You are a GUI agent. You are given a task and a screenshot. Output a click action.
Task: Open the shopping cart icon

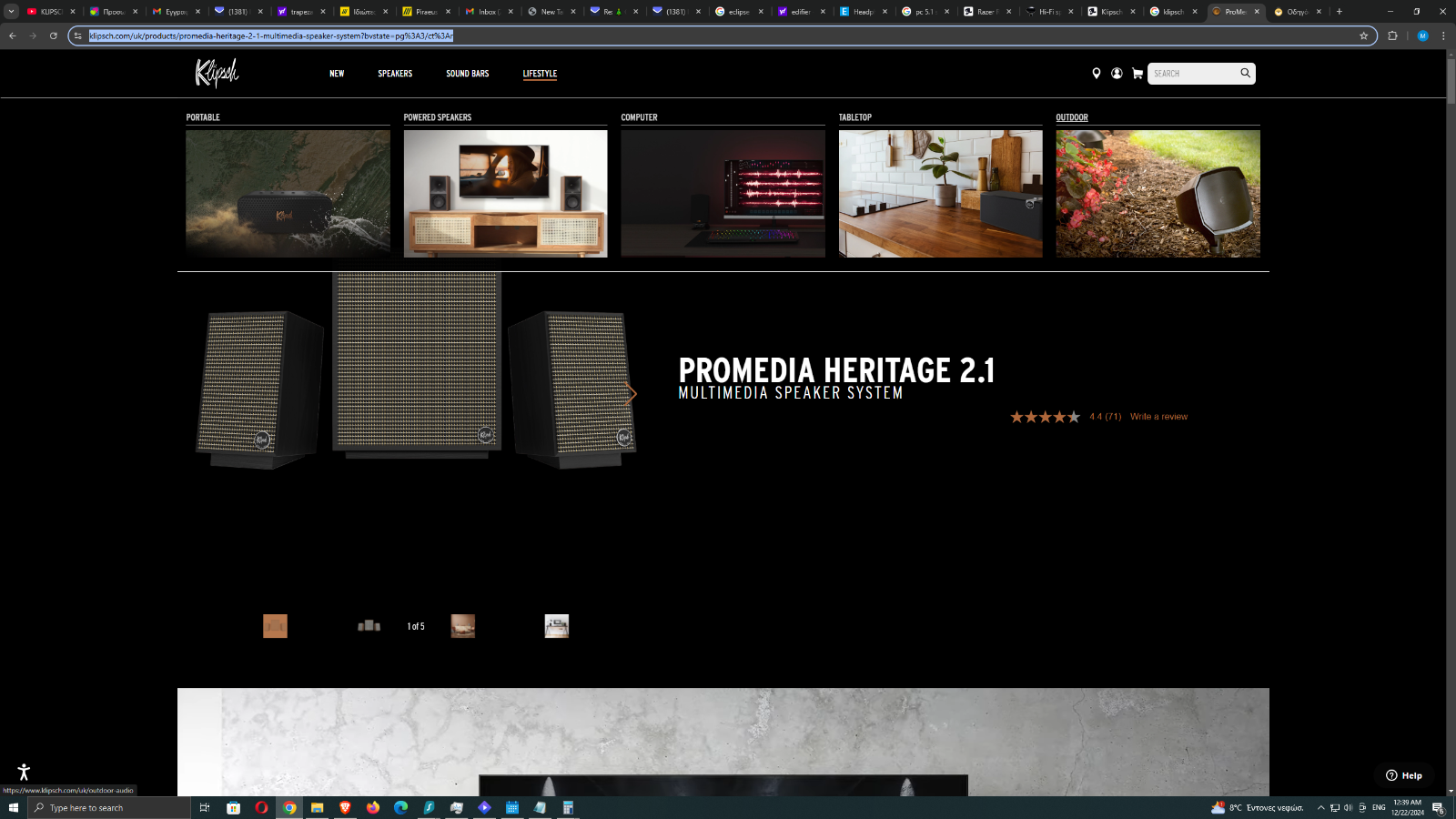pyautogui.click(x=1137, y=74)
